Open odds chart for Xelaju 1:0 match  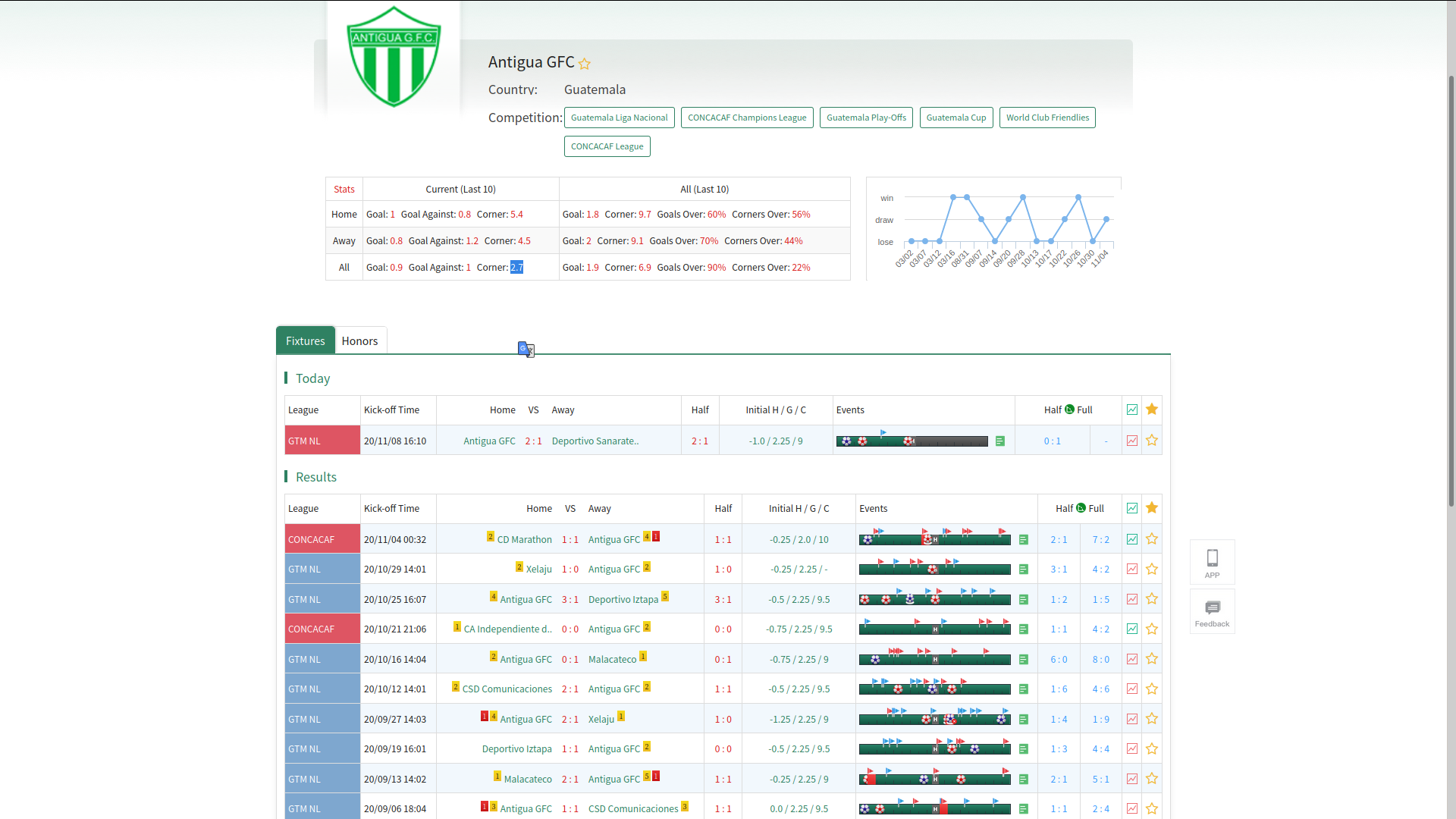click(x=1132, y=569)
